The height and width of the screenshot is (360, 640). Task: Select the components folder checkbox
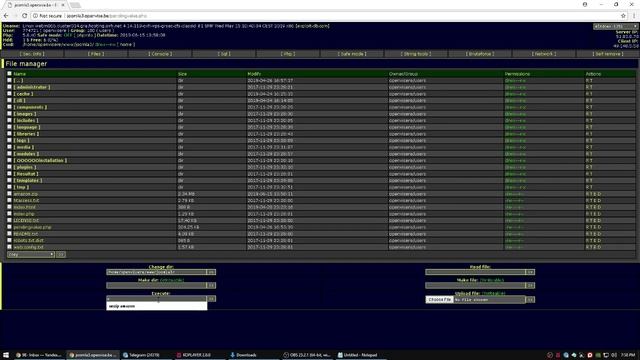(x=9, y=107)
